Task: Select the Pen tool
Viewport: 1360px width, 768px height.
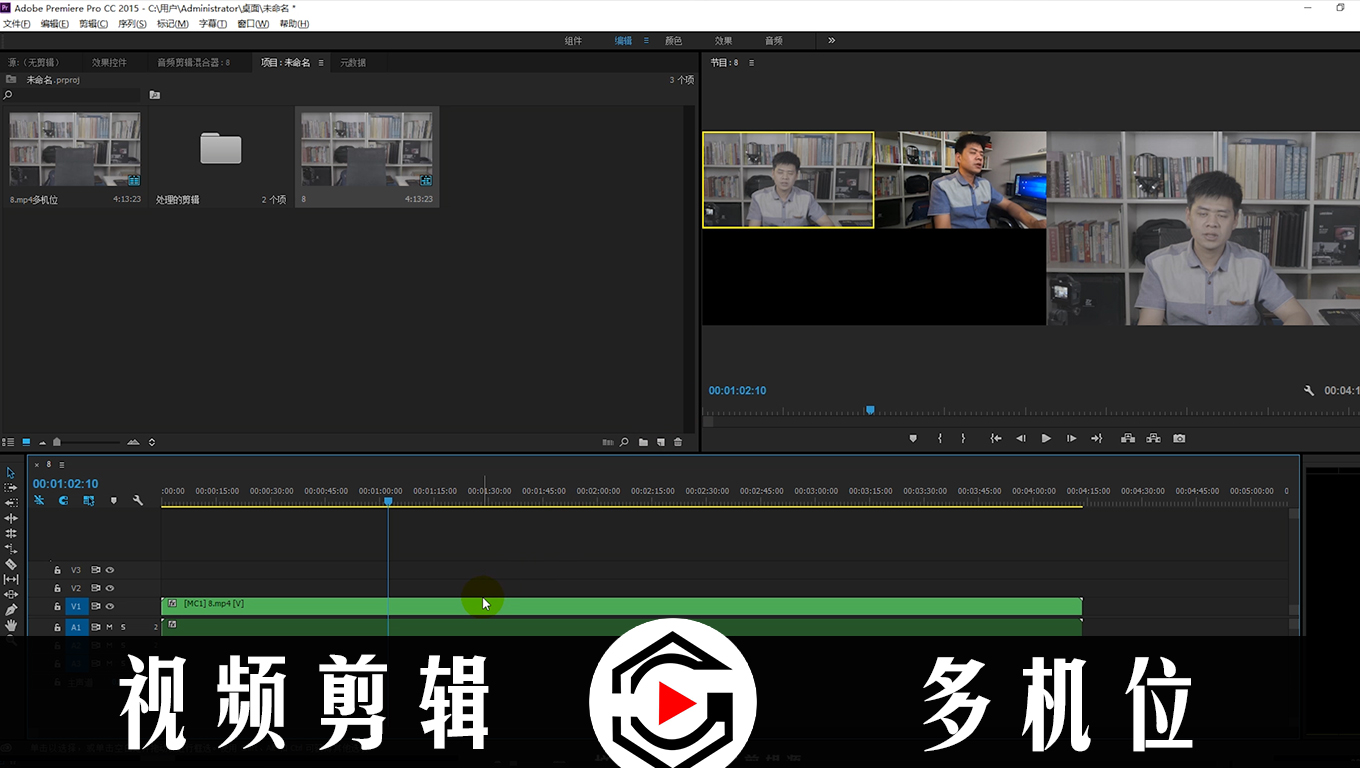Action: coord(11,609)
